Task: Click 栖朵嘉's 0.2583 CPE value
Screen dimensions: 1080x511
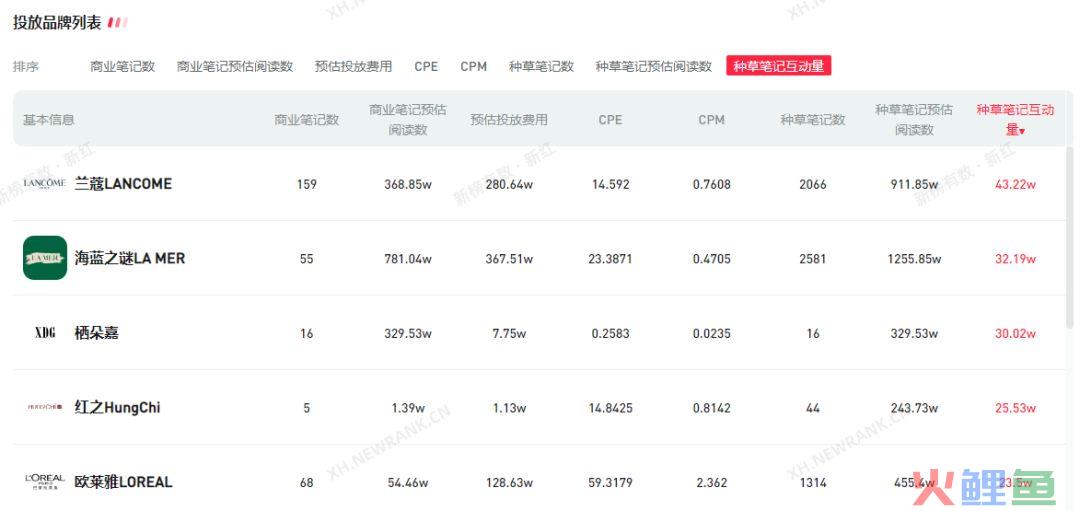Action: coord(610,333)
